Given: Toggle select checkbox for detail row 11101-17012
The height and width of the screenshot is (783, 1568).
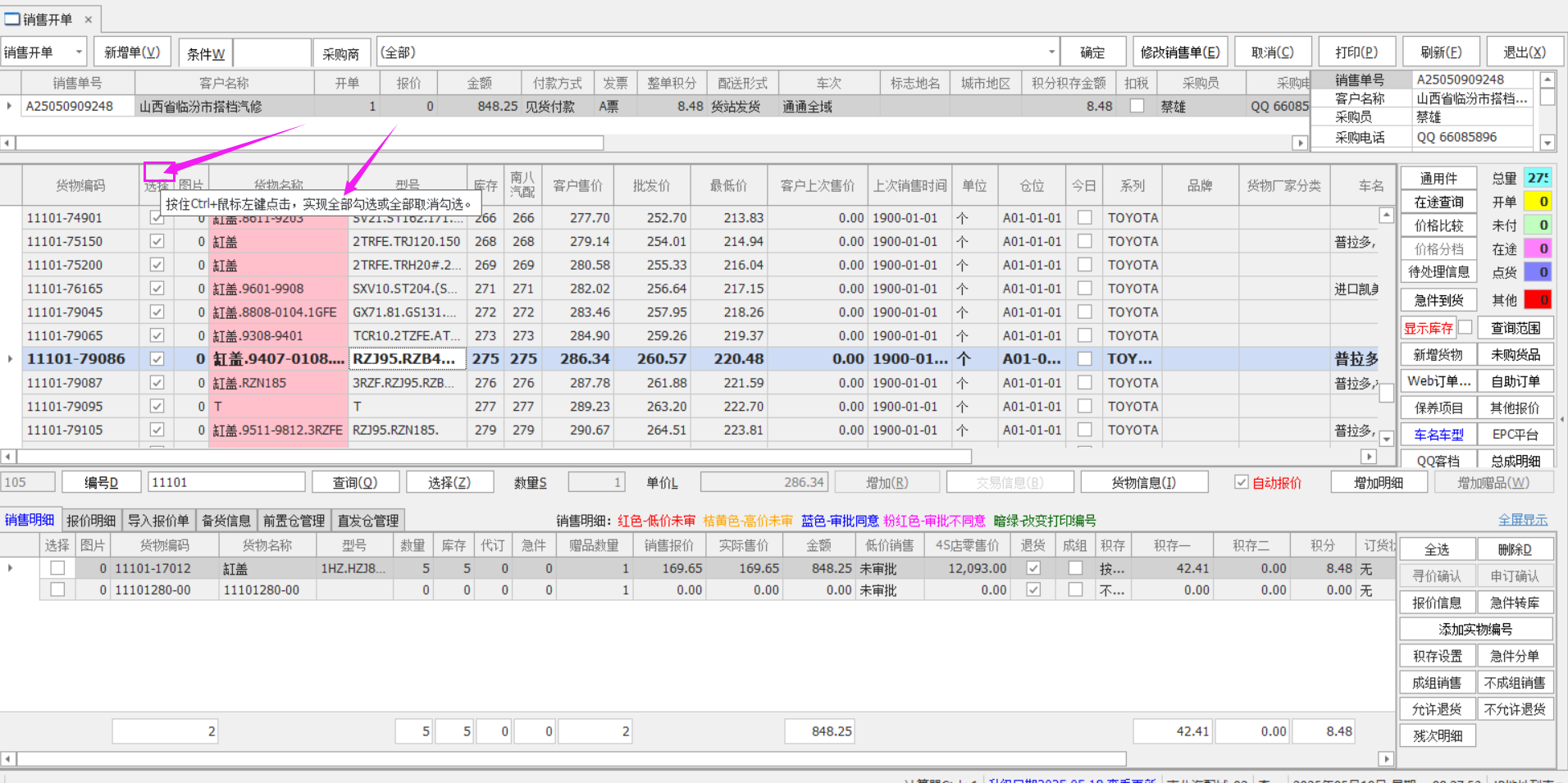Looking at the screenshot, I should pos(57,568).
